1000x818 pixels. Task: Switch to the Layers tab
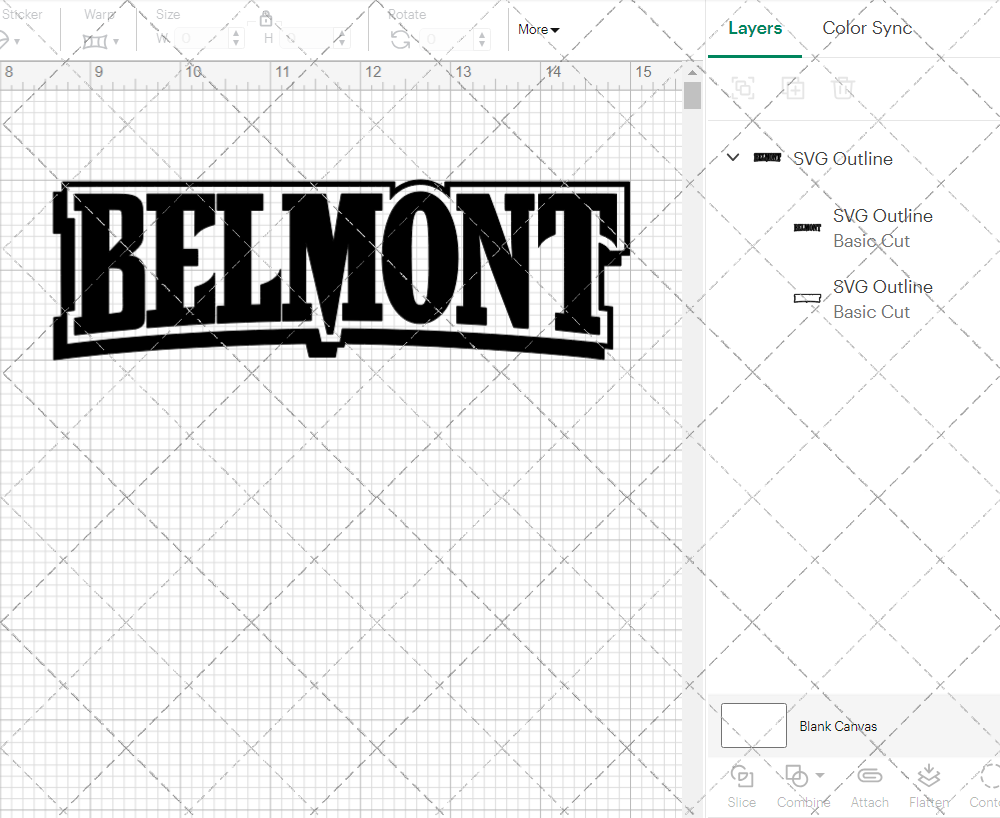[x=755, y=28]
